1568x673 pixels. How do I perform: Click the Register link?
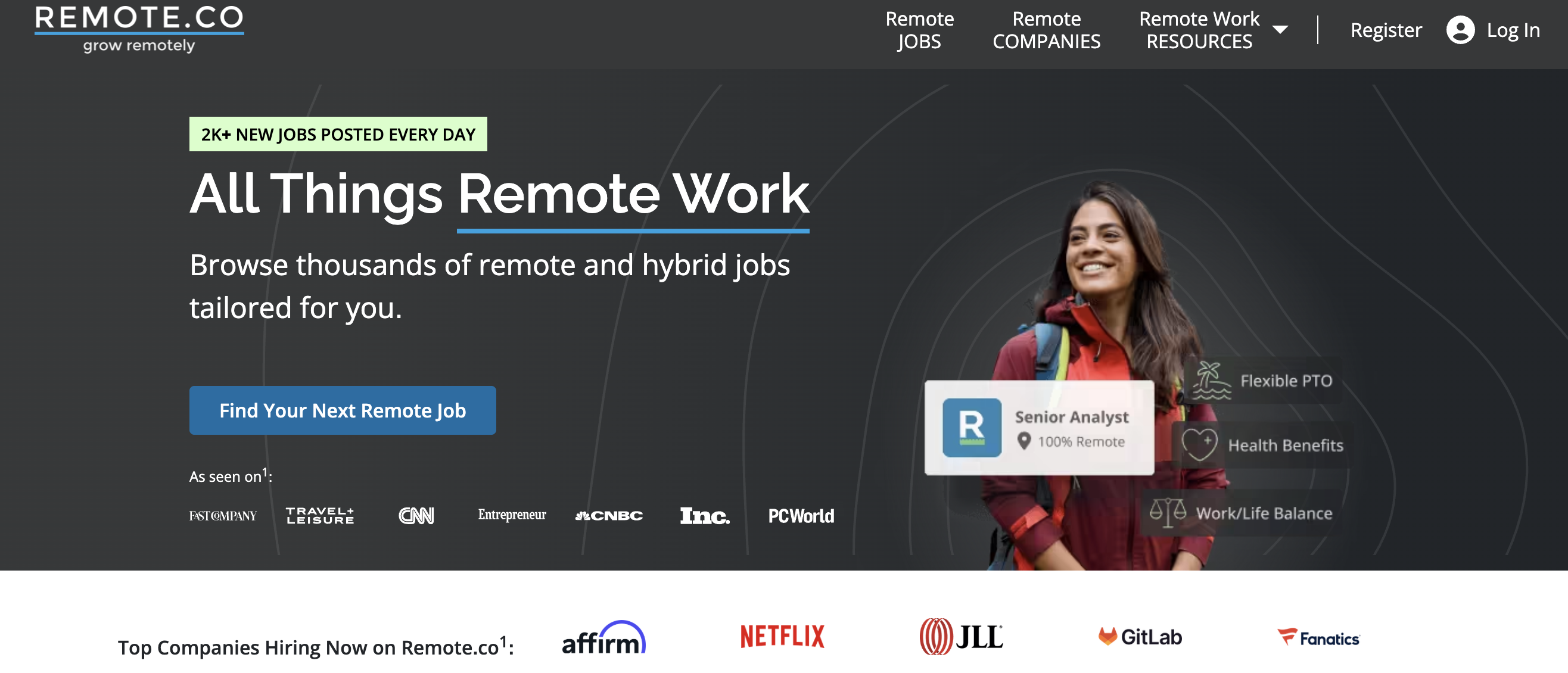tap(1385, 30)
